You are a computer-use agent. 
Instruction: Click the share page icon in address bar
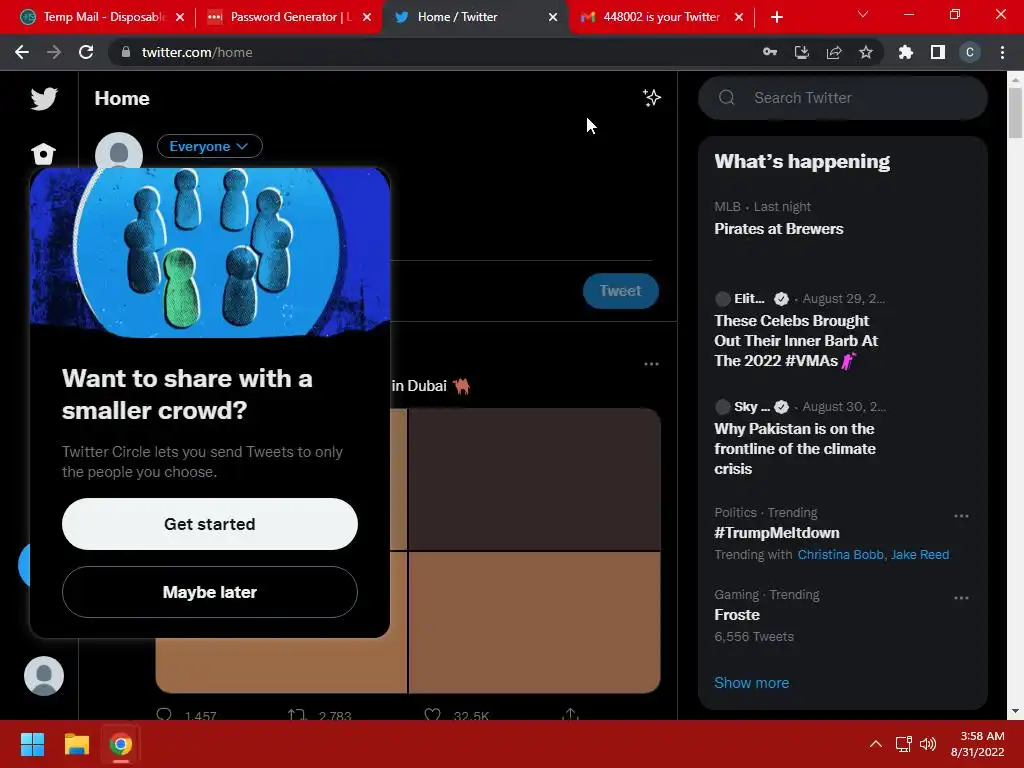[834, 52]
